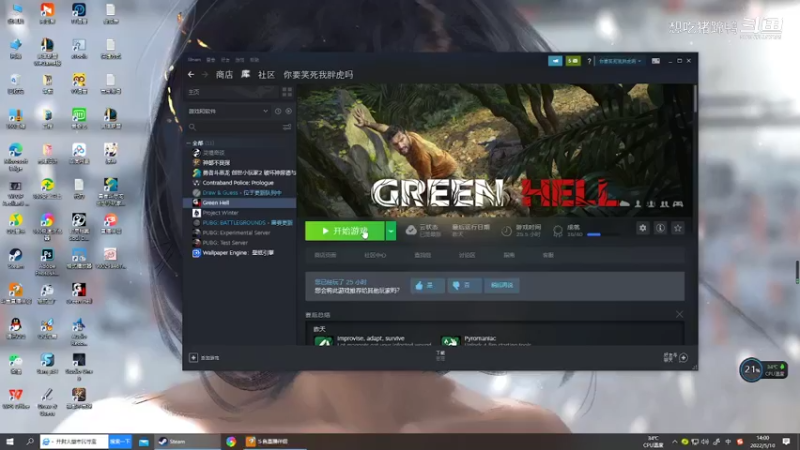Open the Steam menu in the title bar
Screen dimensions: 800x450
pyautogui.click(x=194, y=60)
